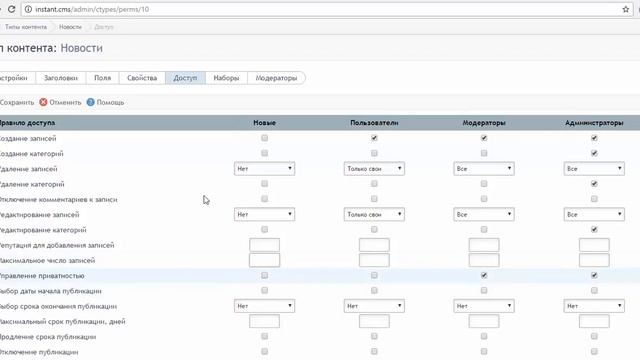Uncheck Создание записей for Пользователи

click(374, 138)
